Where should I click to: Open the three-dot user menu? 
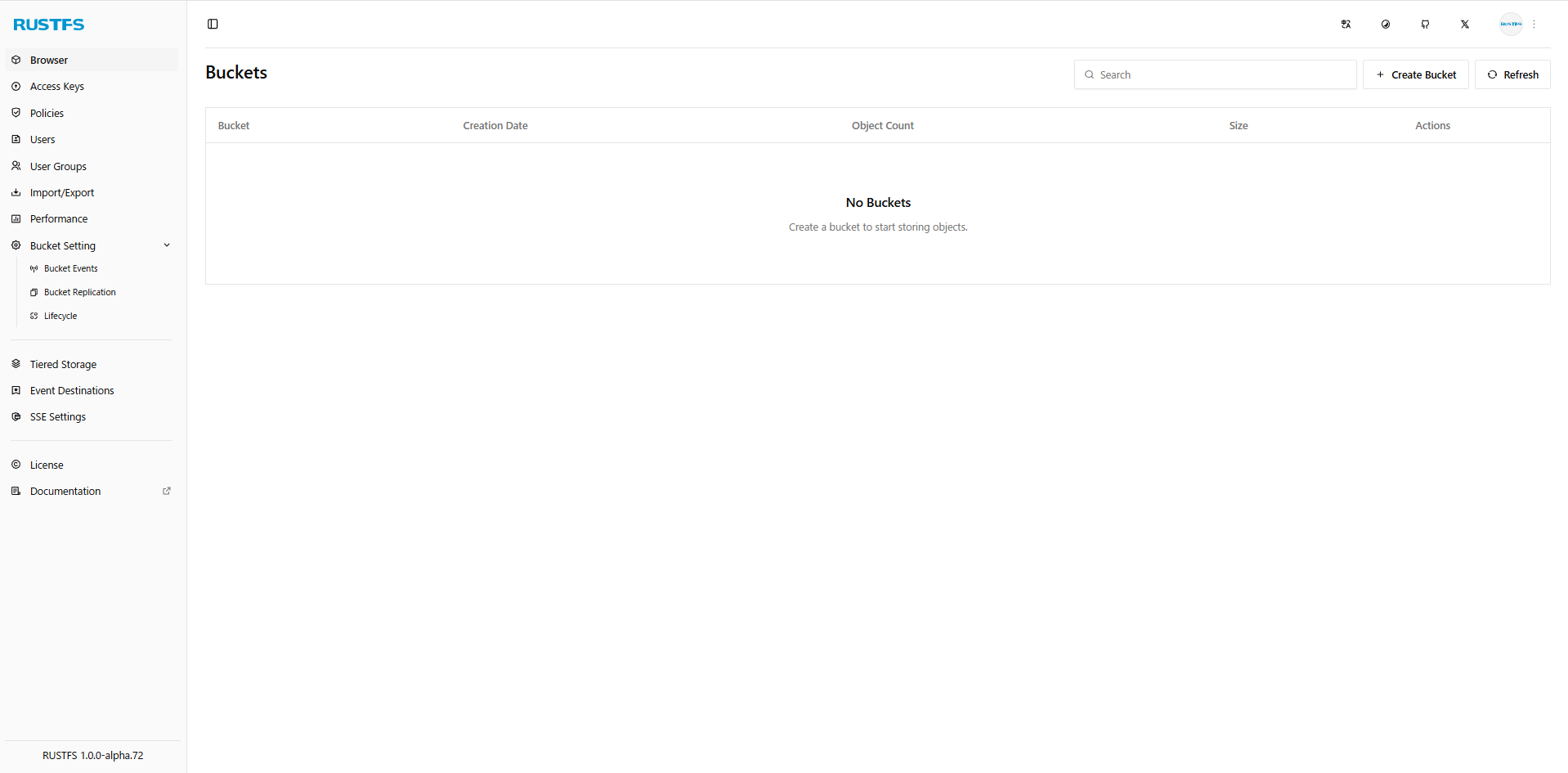[1534, 24]
